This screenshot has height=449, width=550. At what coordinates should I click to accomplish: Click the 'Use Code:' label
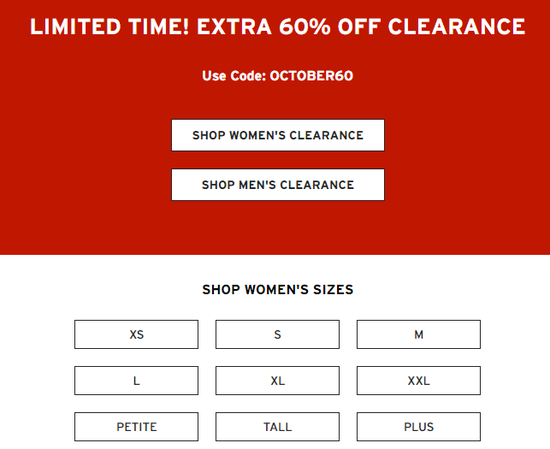pyautogui.click(x=234, y=76)
